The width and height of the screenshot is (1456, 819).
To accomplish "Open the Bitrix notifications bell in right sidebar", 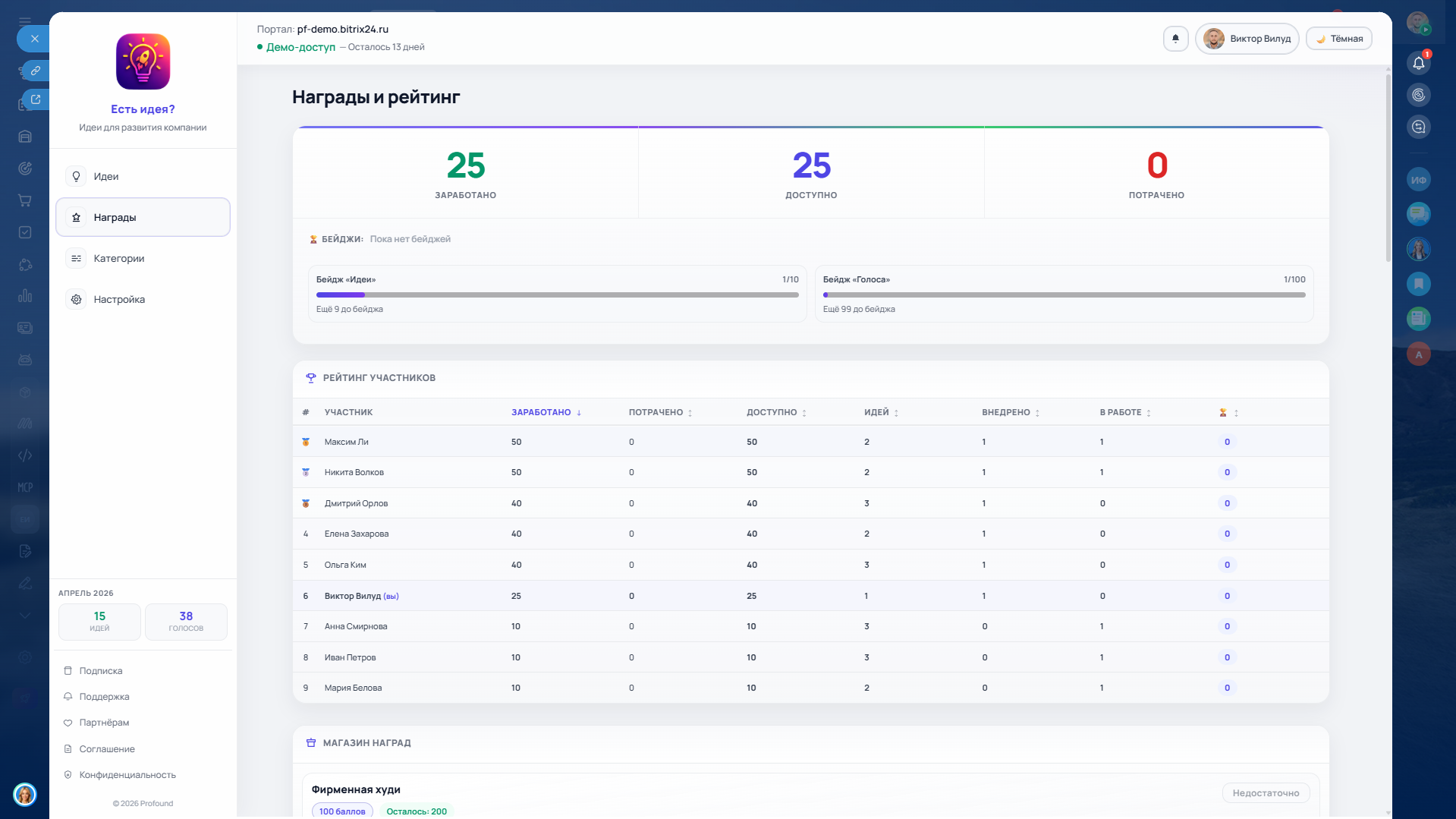I will click(1418, 63).
